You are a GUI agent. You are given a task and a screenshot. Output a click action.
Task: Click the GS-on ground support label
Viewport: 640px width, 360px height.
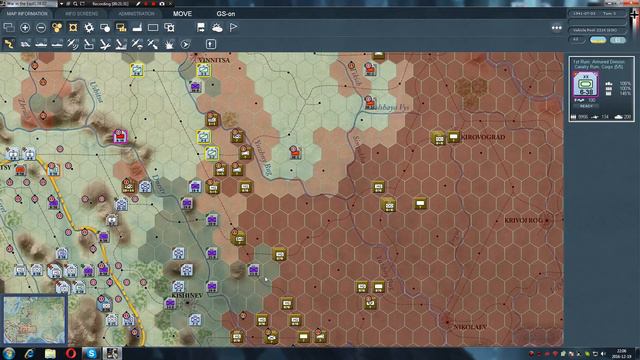226,14
